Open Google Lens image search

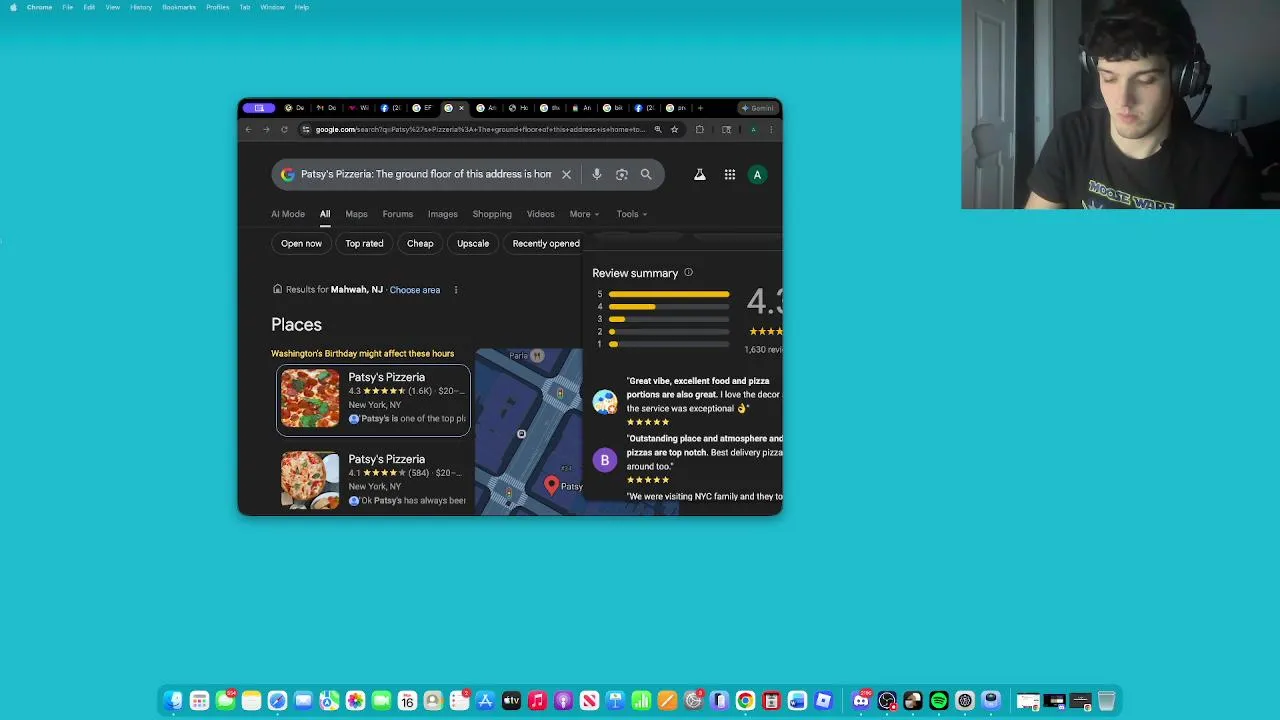coord(621,174)
